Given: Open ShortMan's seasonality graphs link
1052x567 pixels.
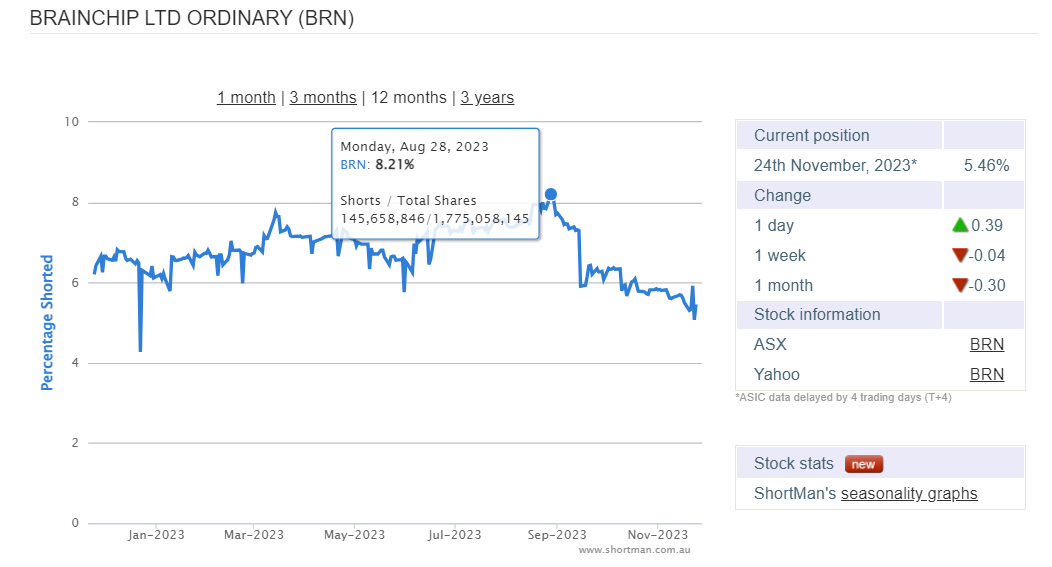Looking at the screenshot, I should coord(909,493).
